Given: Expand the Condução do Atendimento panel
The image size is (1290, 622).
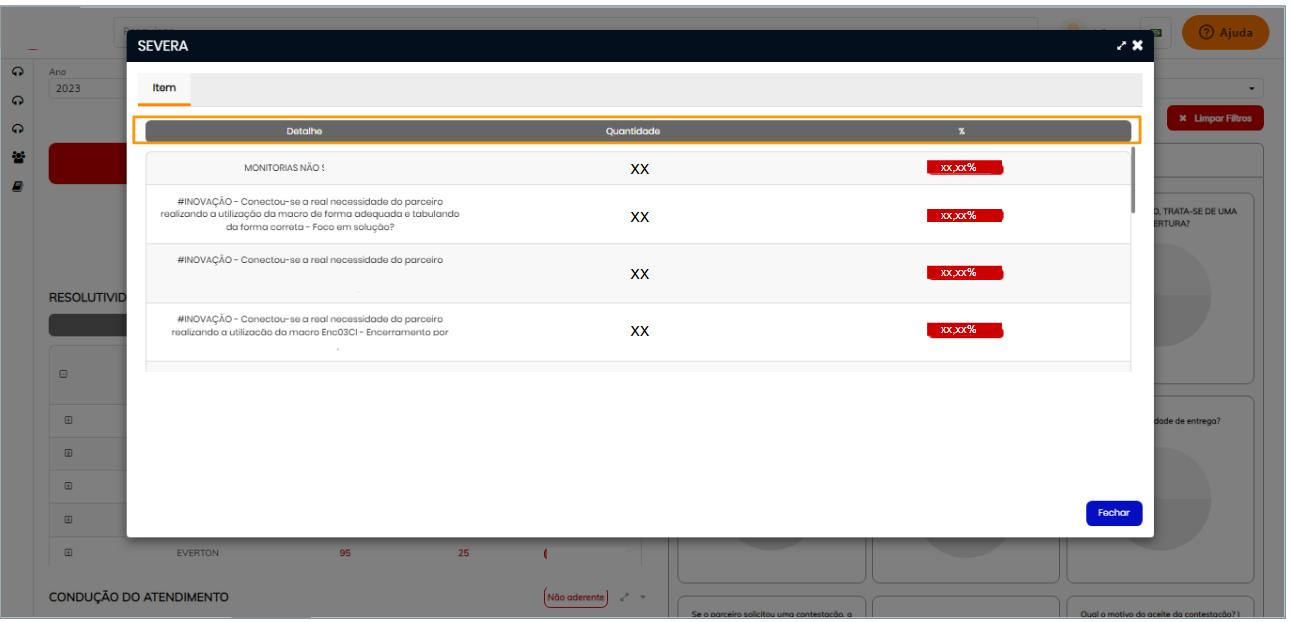Looking at the screenshot, I should coord(624,597).
